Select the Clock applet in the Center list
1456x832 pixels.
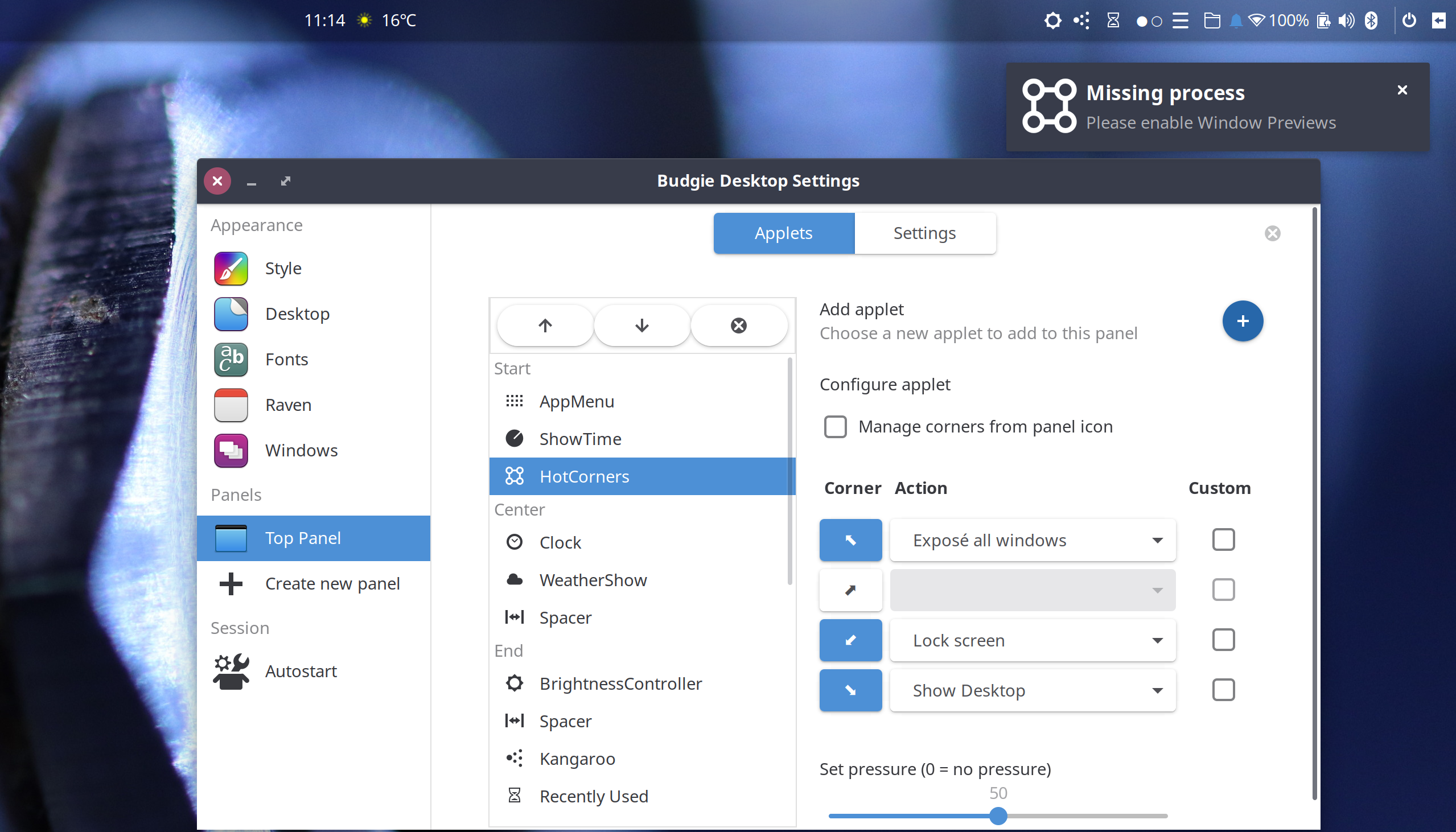(x=560, y=542)
